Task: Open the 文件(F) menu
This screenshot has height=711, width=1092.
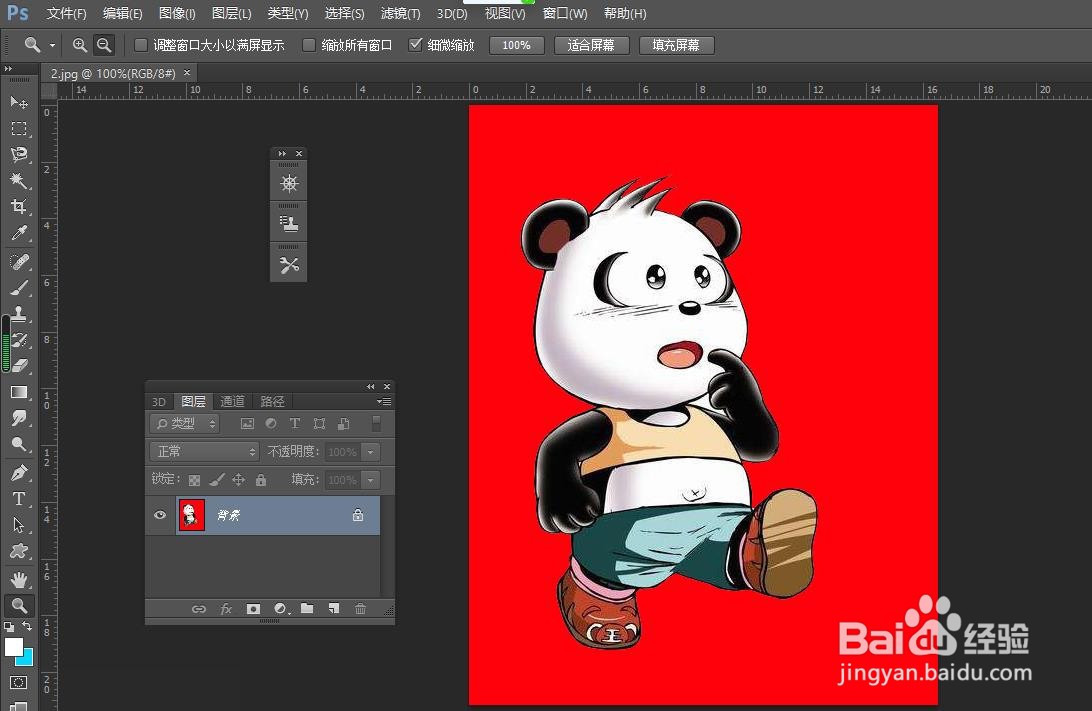Action: coord(67,13)
